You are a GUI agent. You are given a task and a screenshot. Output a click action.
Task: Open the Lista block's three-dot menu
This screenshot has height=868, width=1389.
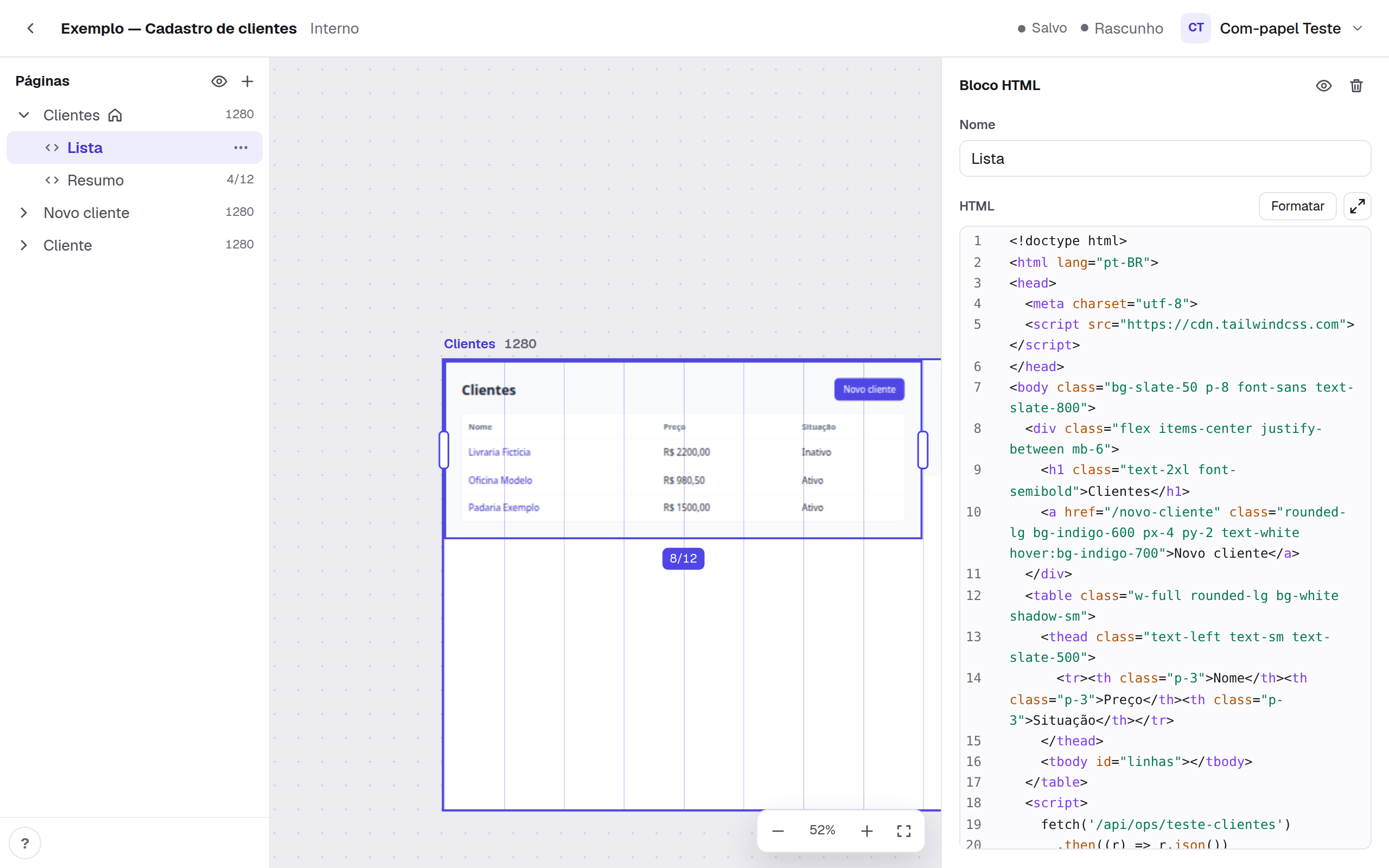click(241, 148)
